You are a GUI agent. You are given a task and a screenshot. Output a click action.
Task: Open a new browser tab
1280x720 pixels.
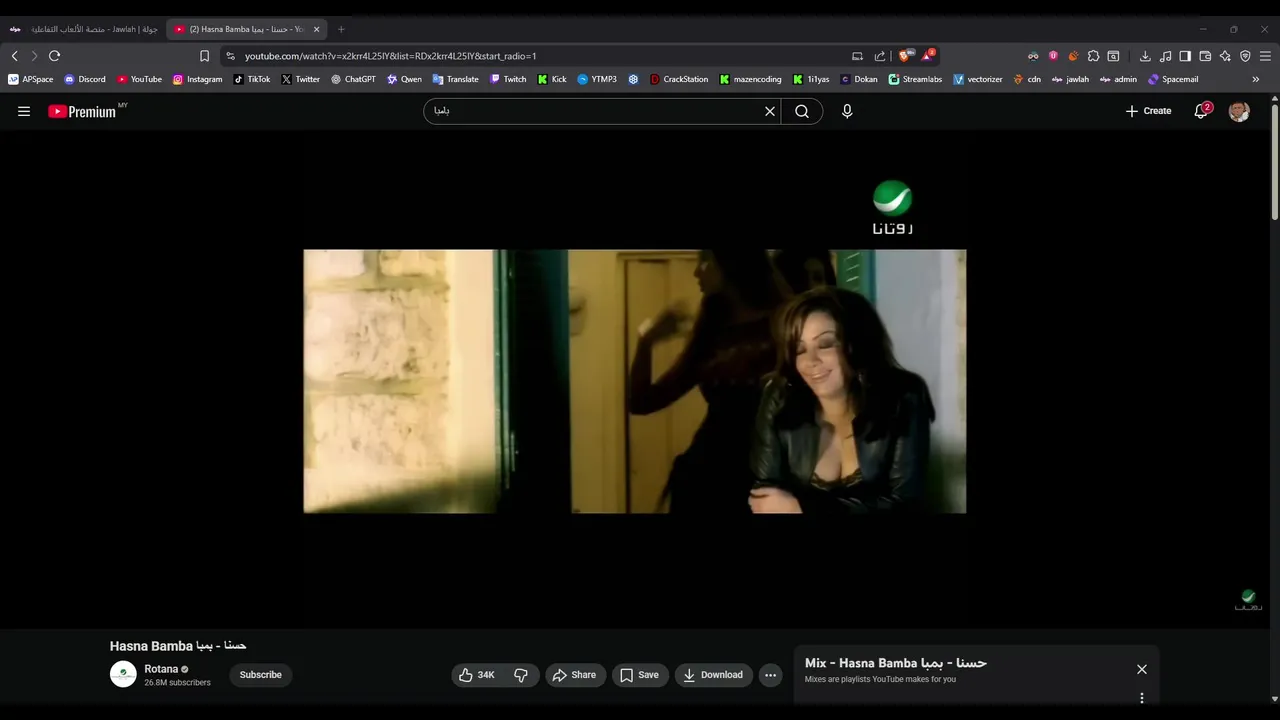[x=341, y=29]
